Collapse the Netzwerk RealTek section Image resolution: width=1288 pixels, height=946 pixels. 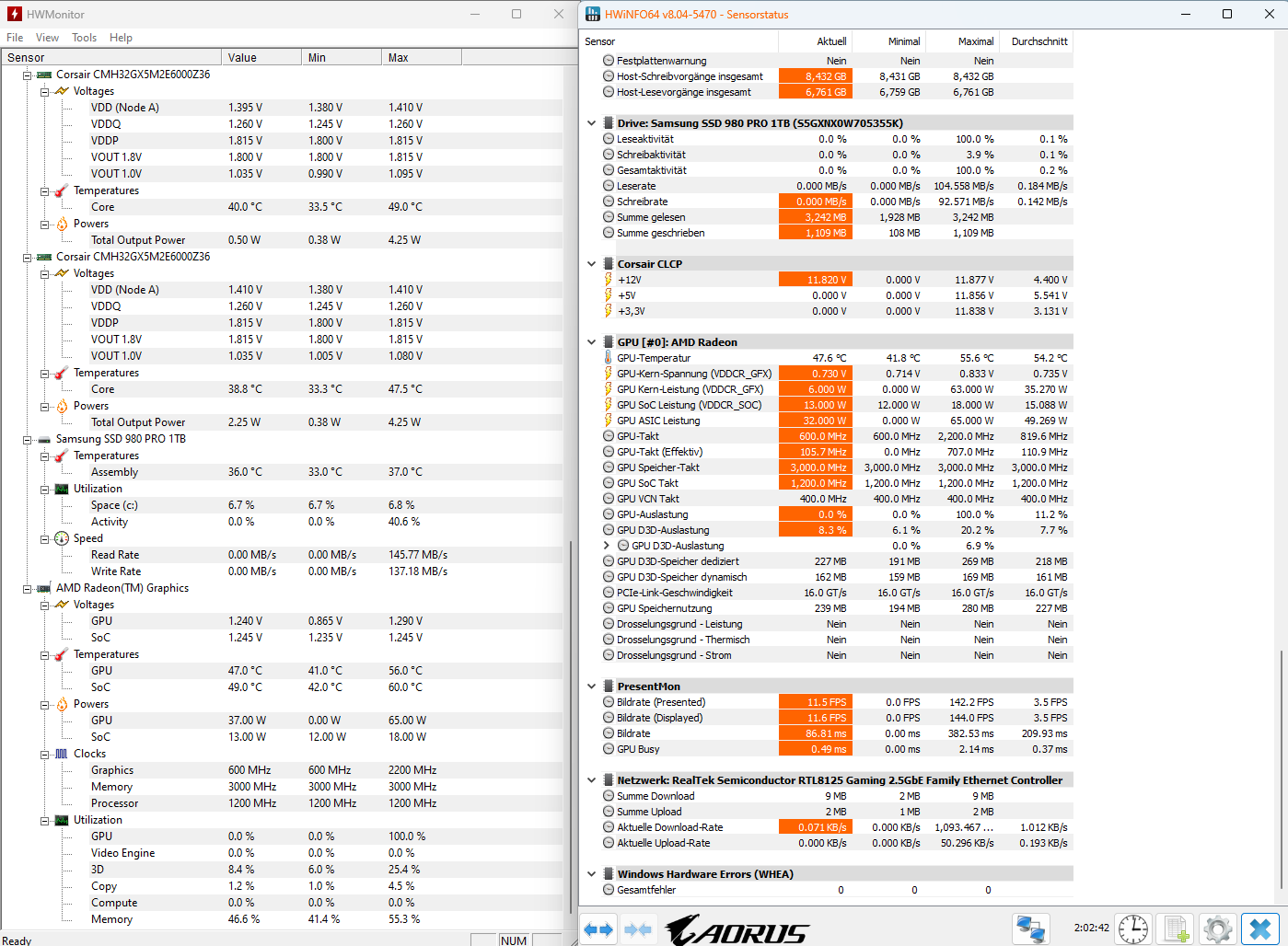point(591,780)
